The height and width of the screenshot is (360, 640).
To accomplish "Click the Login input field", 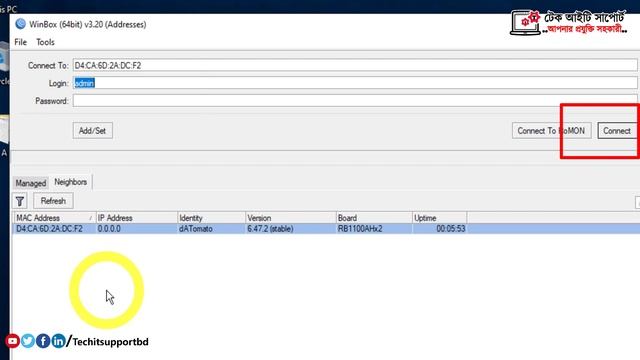I will point(355,83).
